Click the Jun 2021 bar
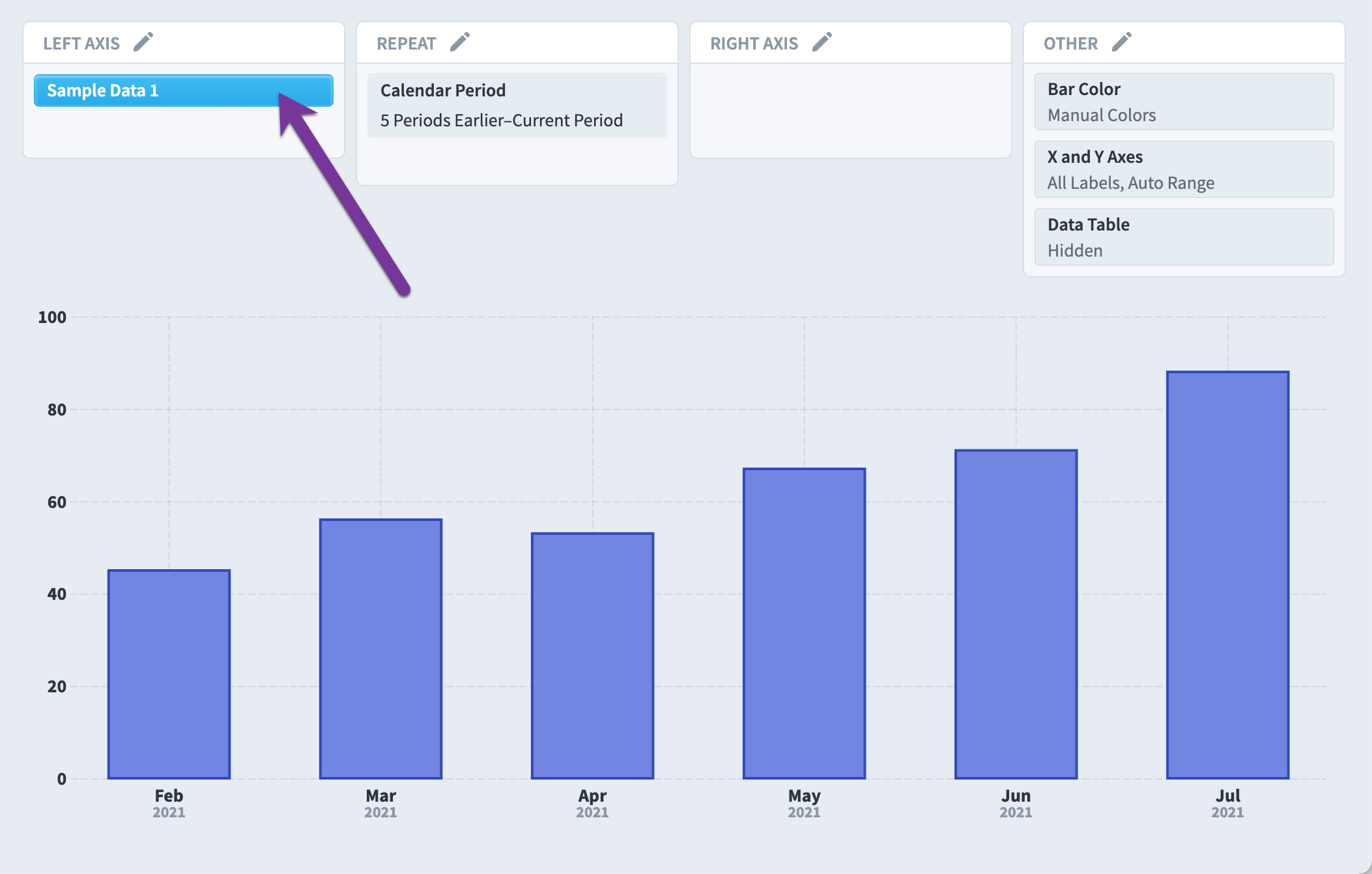This screenshot has width=1372, height=874. click(1016, 614)
